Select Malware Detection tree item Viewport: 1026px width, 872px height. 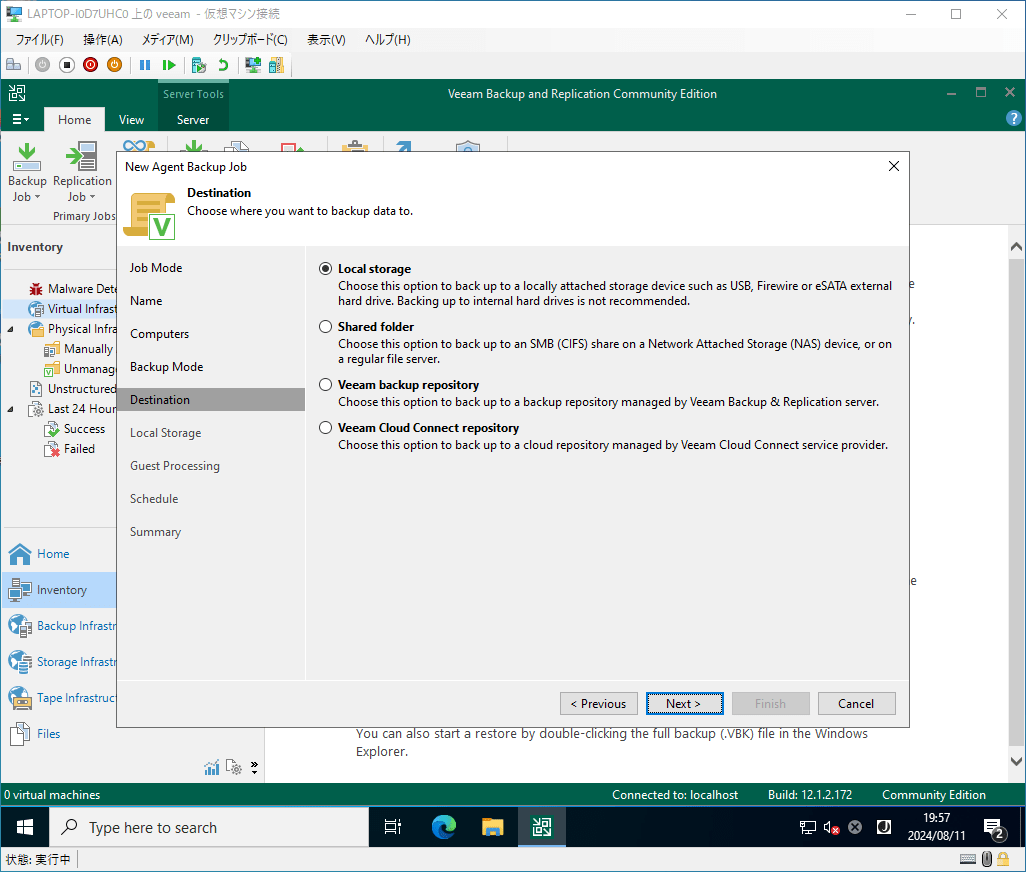coord(73,288)
